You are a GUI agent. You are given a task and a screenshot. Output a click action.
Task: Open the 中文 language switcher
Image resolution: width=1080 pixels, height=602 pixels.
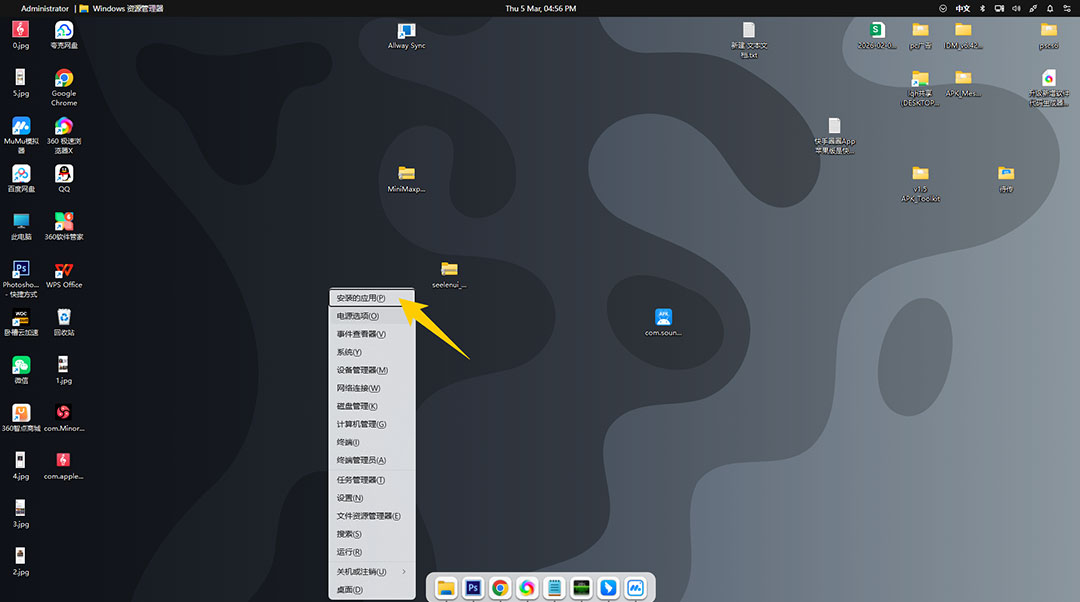(962, 8)
